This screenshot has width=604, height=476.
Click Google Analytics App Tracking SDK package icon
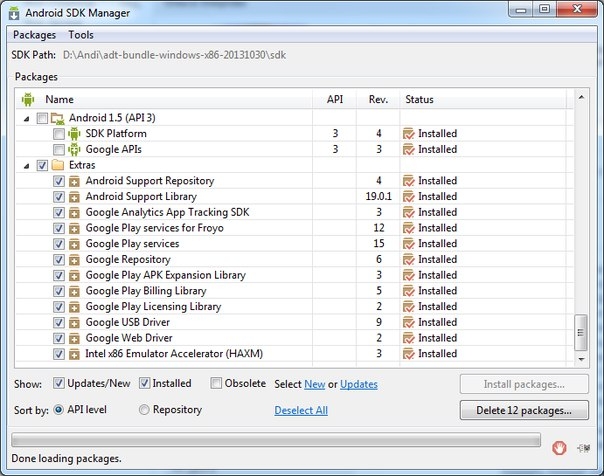pos(74,213)
